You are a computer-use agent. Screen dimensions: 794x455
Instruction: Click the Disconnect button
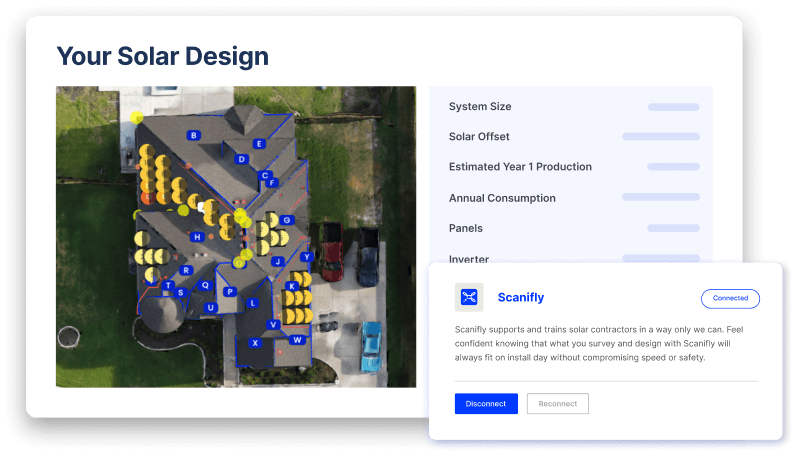pos(486,404)
